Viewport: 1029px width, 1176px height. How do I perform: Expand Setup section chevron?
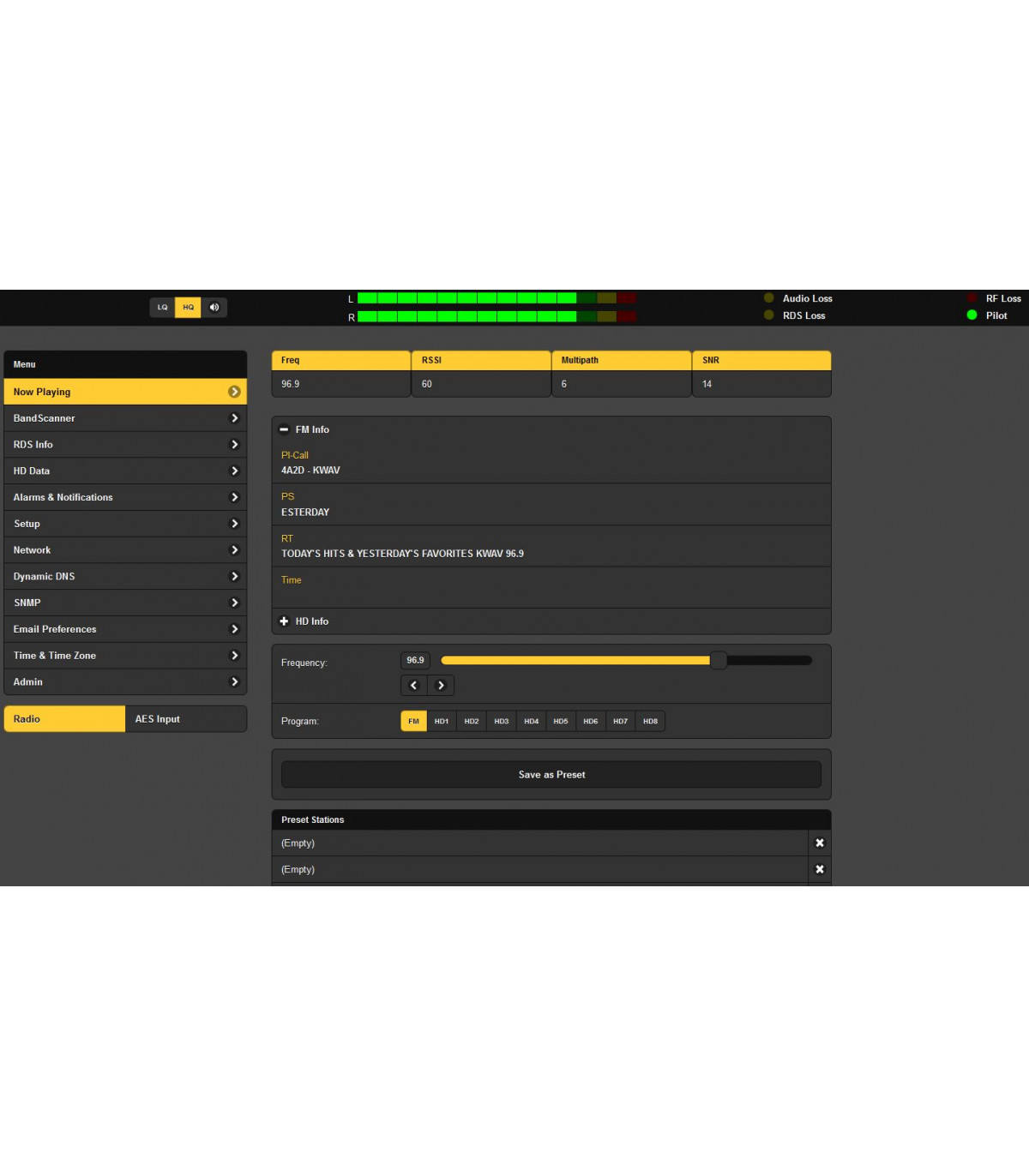coord(234,524)
